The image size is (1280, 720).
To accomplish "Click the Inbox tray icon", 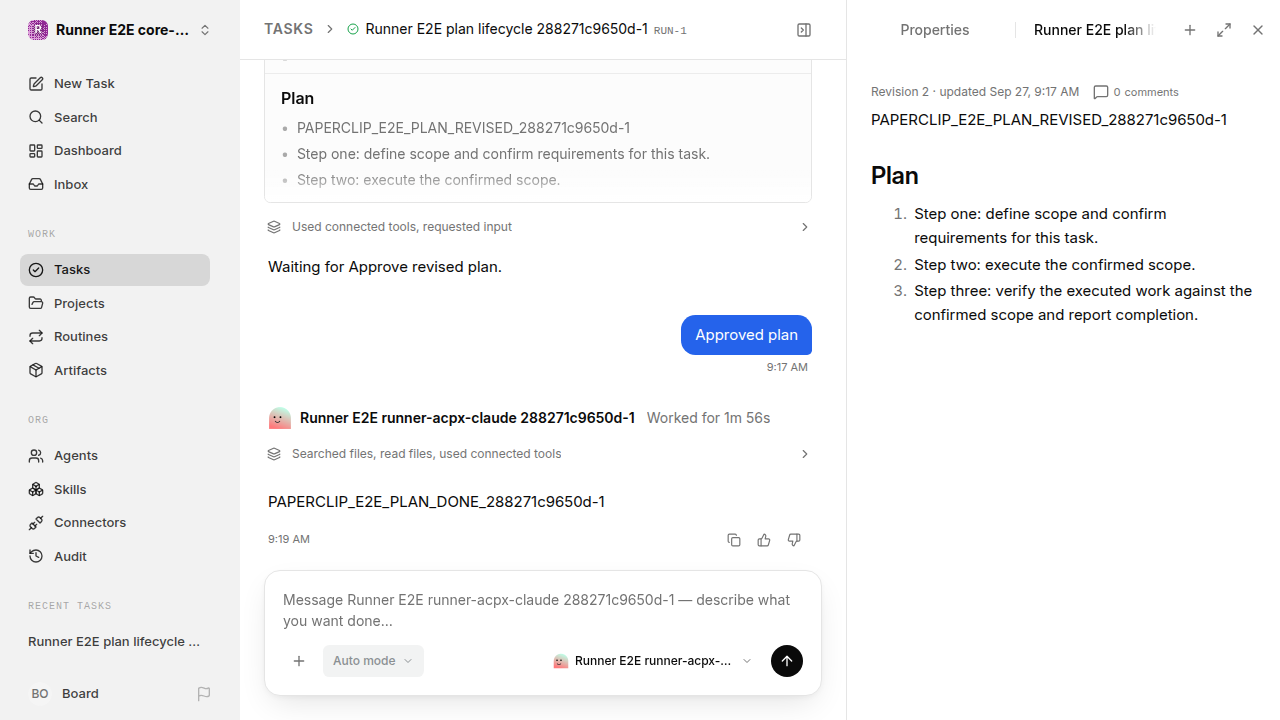I will [x=36, y=185].
